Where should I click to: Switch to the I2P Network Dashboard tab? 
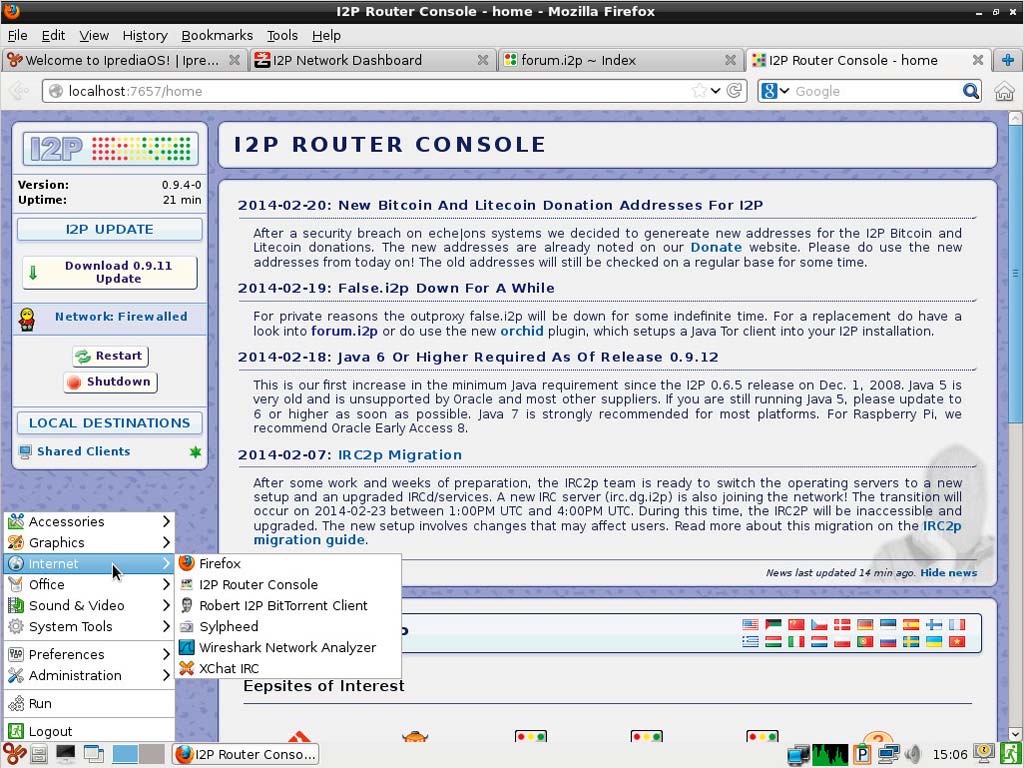372,60
